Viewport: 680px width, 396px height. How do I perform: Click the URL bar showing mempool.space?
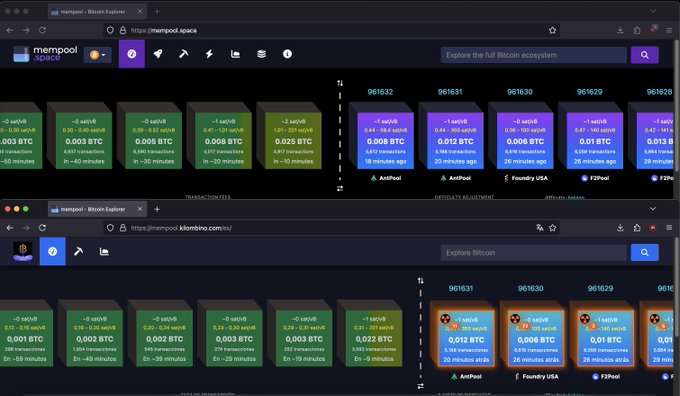(x=332, y=30)
